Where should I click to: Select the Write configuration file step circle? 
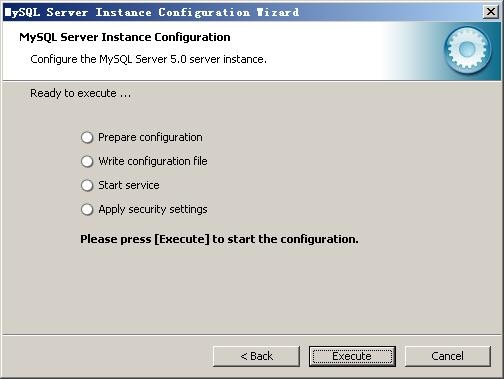(x=87, y=161)
